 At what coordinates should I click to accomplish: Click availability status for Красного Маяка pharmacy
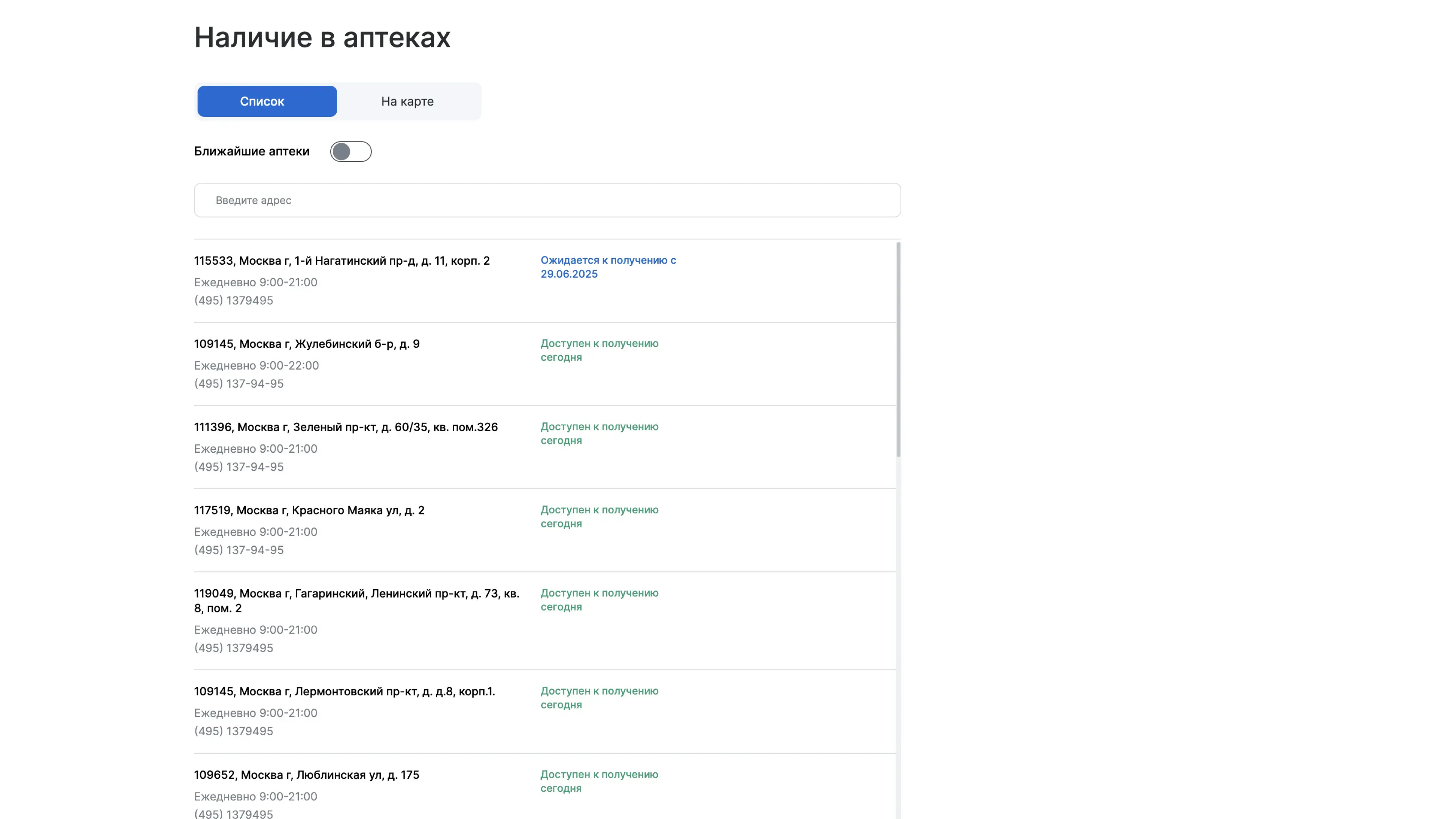click(599, 516)
